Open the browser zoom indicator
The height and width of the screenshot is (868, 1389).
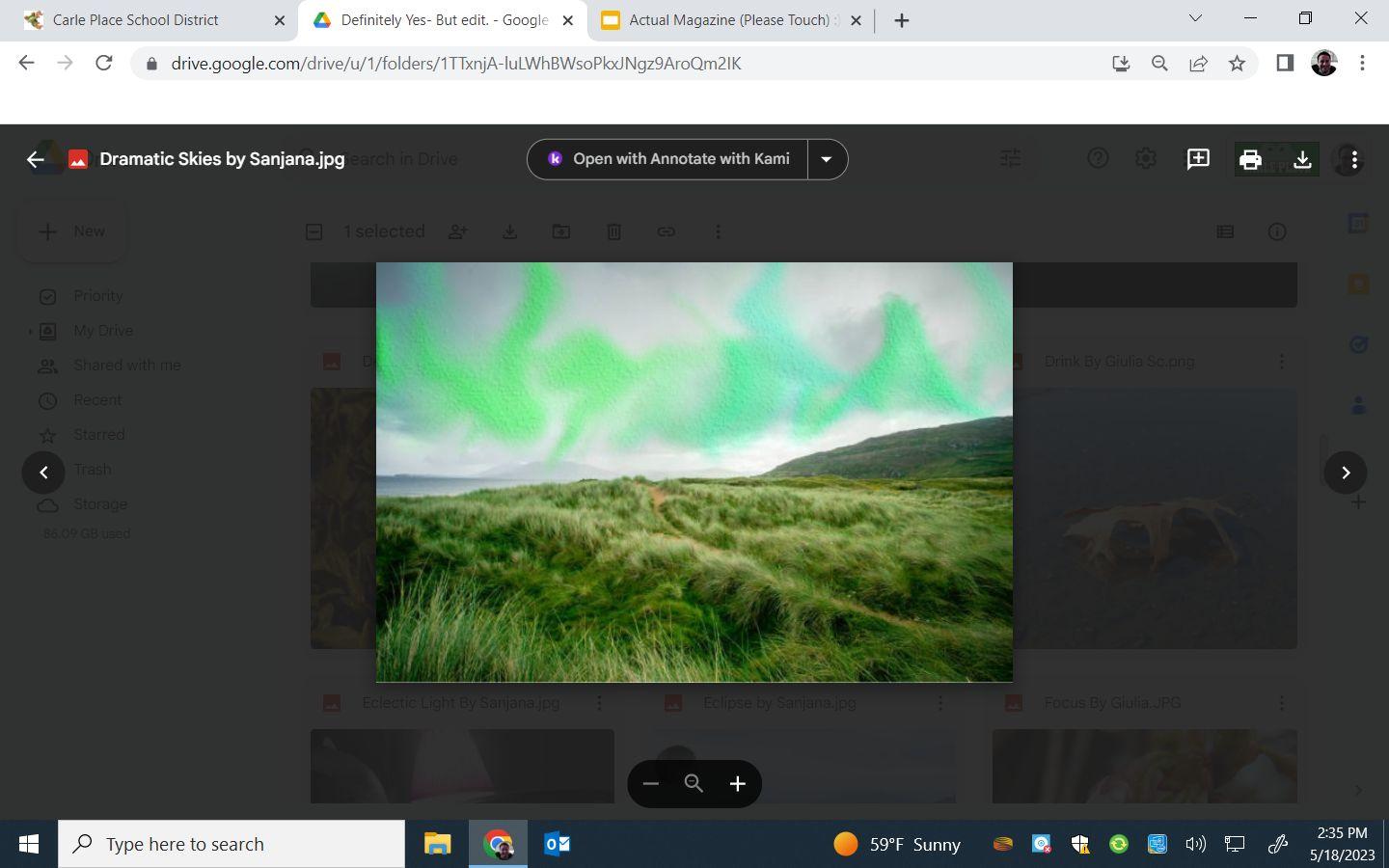point(1159,64)
